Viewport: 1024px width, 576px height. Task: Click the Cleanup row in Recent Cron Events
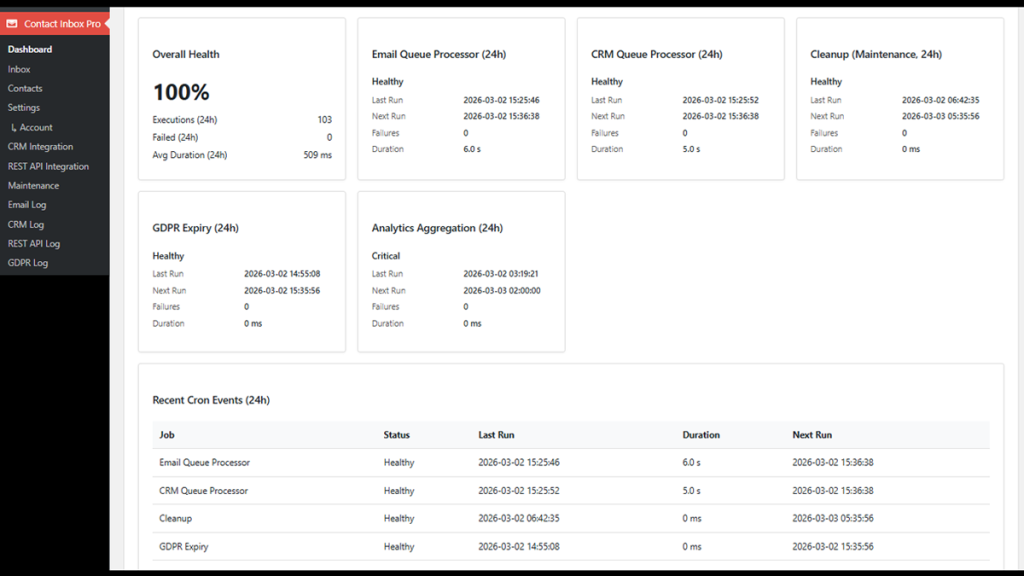[400, 519]
